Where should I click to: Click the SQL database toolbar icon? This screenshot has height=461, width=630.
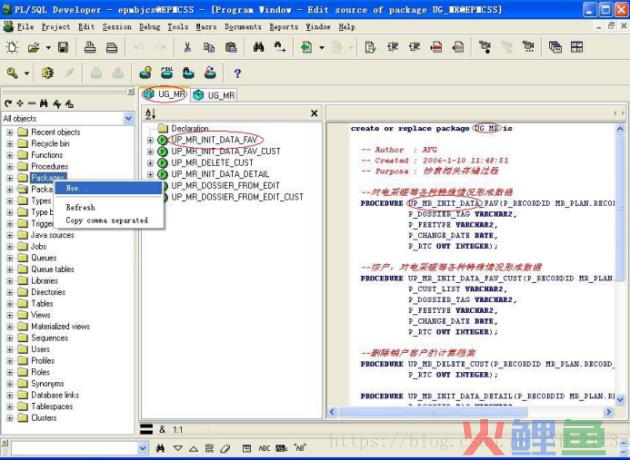point(167,73)
